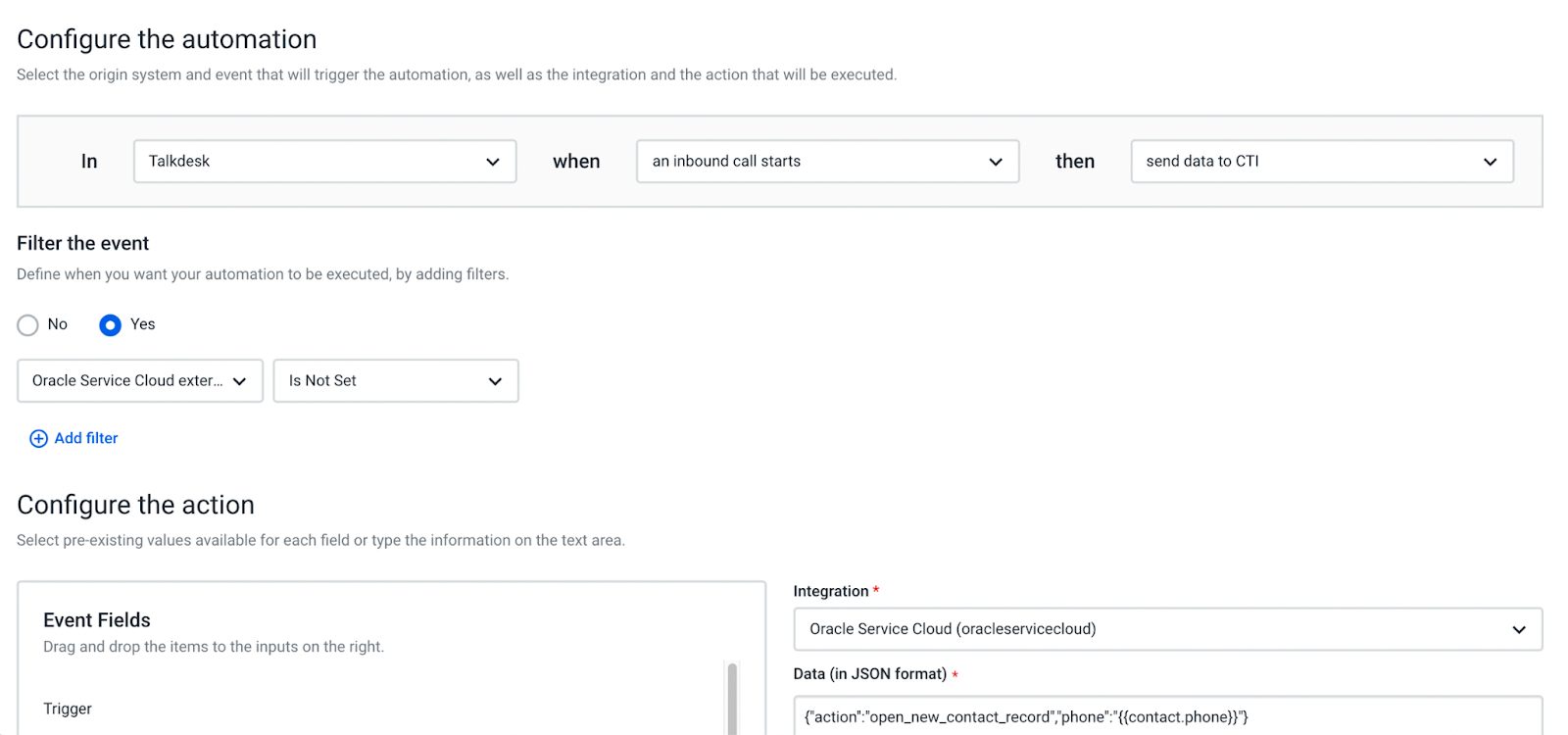The image size is (1568, 735).
Task: Open Oracle Service Cloud external filter dropdown
Action: (140, 381)
